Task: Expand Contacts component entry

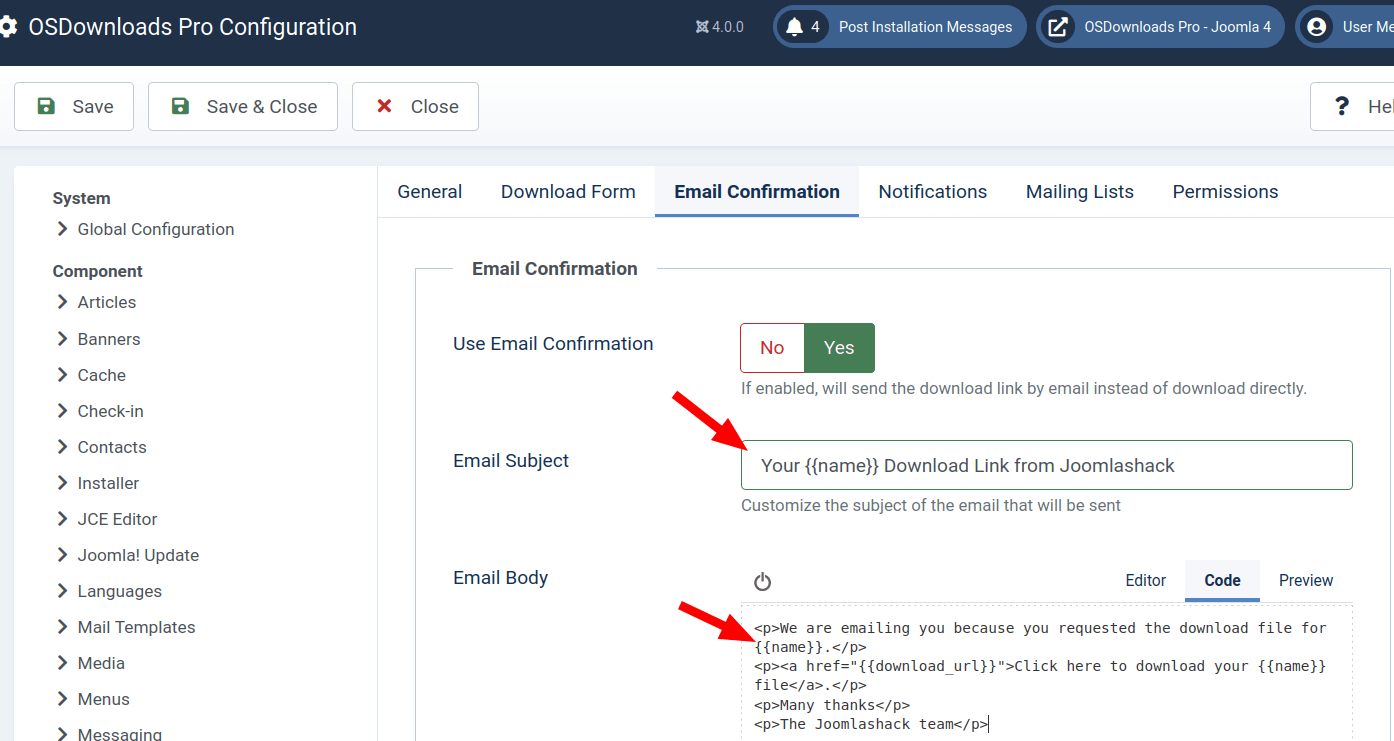Action: tap(102, 447)
